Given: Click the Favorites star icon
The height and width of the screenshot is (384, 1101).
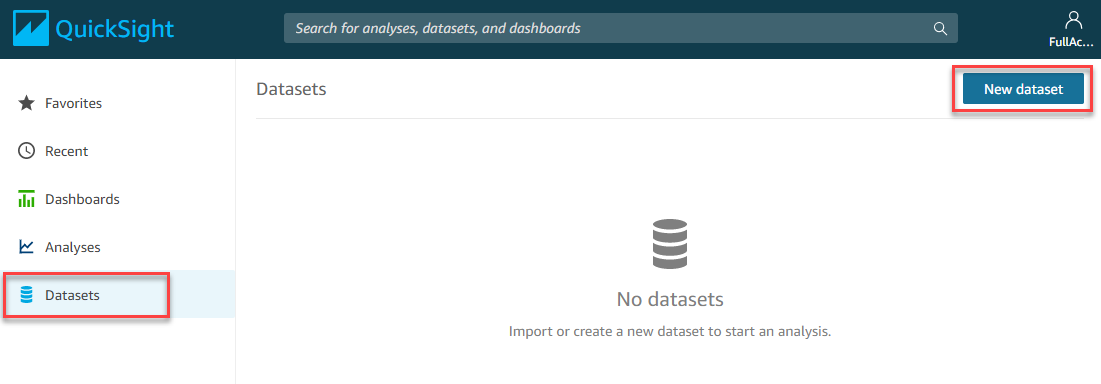Looking at the screenshot, I should [27, 103].
